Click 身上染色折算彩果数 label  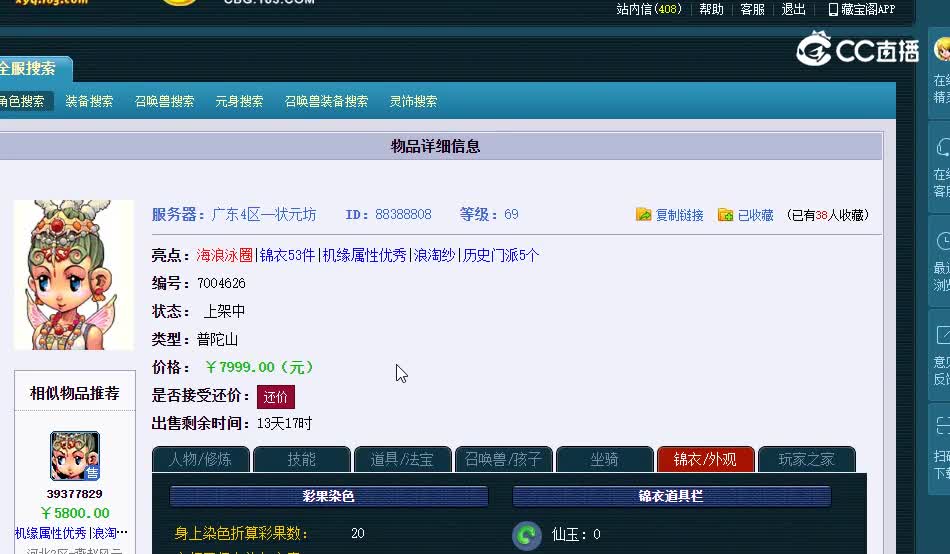pos(241,533)
